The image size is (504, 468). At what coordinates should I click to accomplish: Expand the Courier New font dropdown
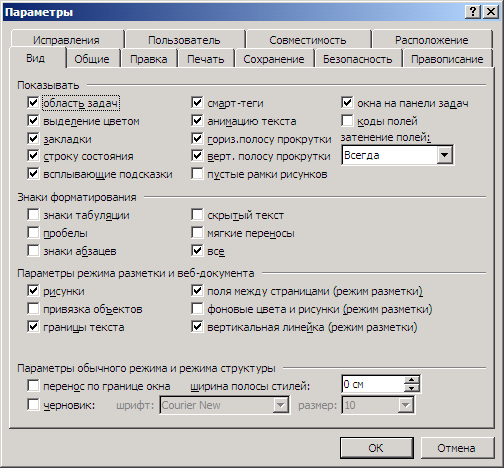coord(281,405)
